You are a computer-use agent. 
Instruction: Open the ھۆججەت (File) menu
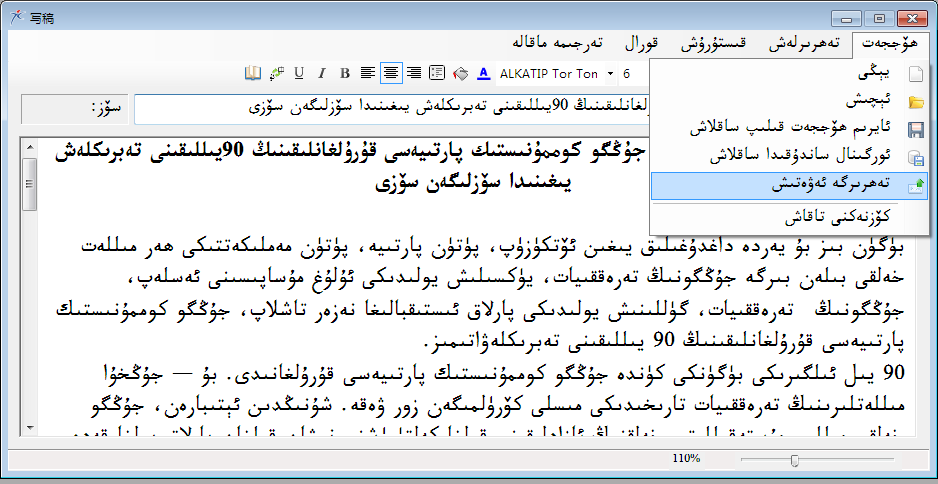pos(890,44)
